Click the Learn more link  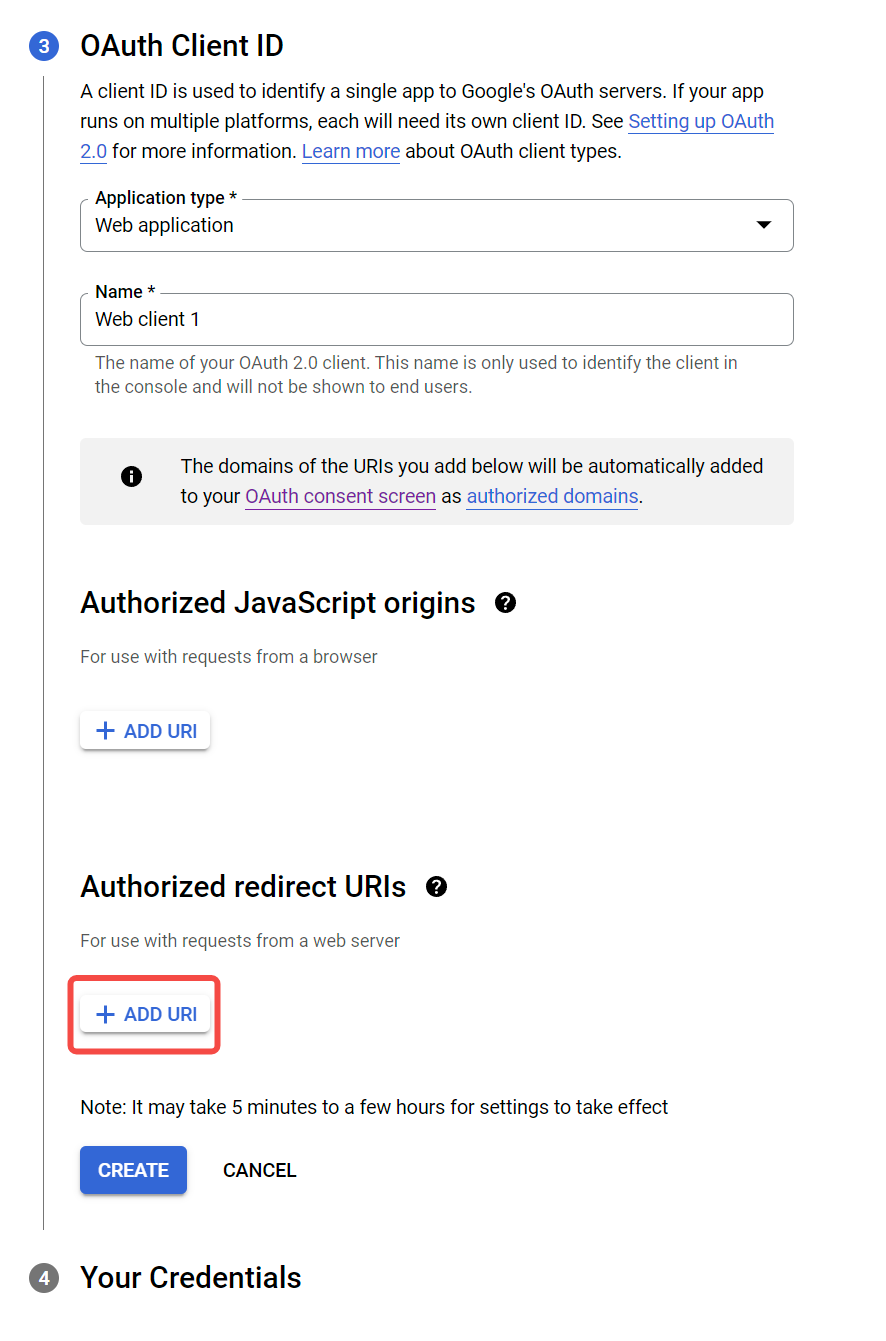(350, 151)
